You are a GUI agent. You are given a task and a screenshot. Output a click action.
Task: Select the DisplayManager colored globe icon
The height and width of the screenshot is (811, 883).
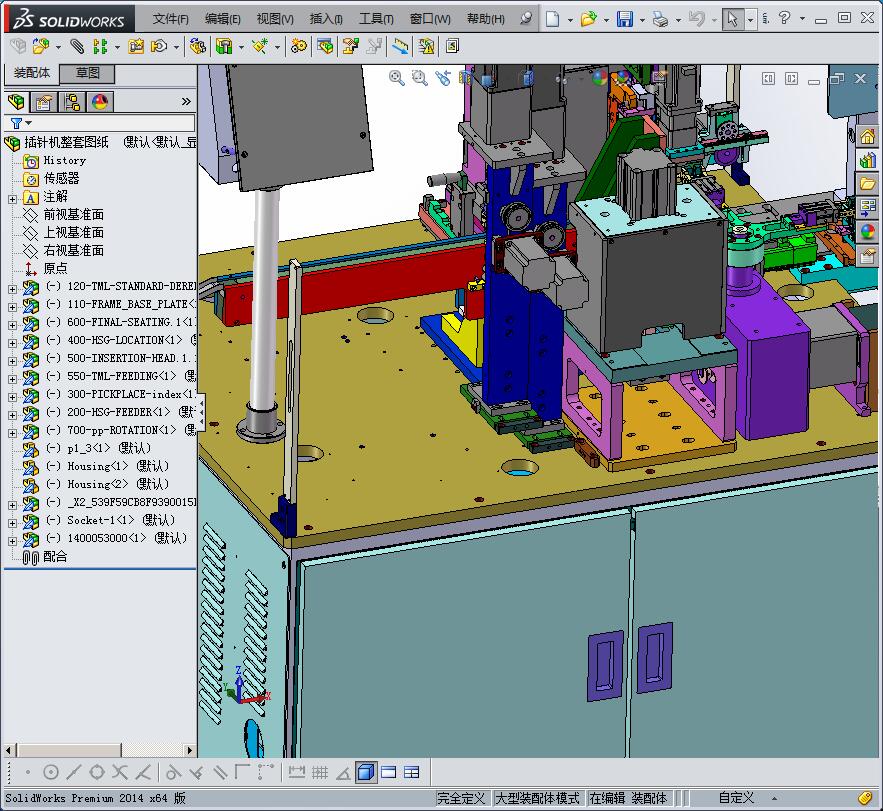coord(99,102)
